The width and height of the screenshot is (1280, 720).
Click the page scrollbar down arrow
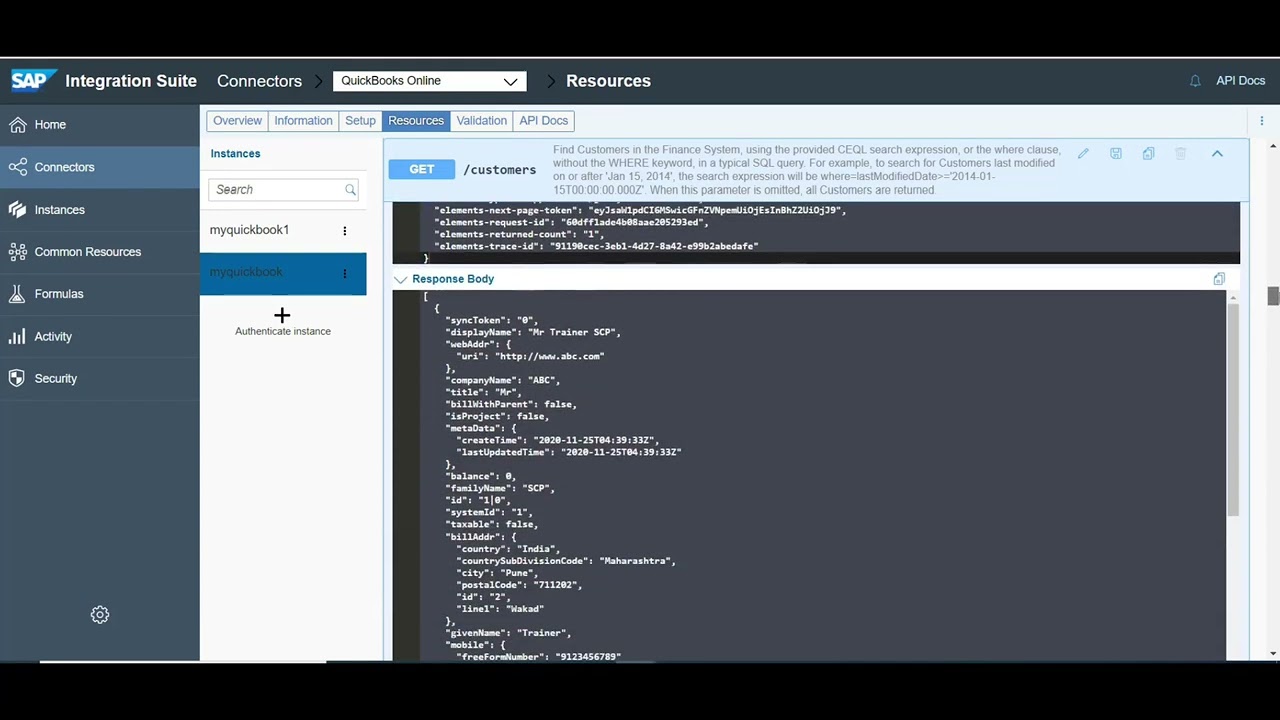coord(1273,654)
